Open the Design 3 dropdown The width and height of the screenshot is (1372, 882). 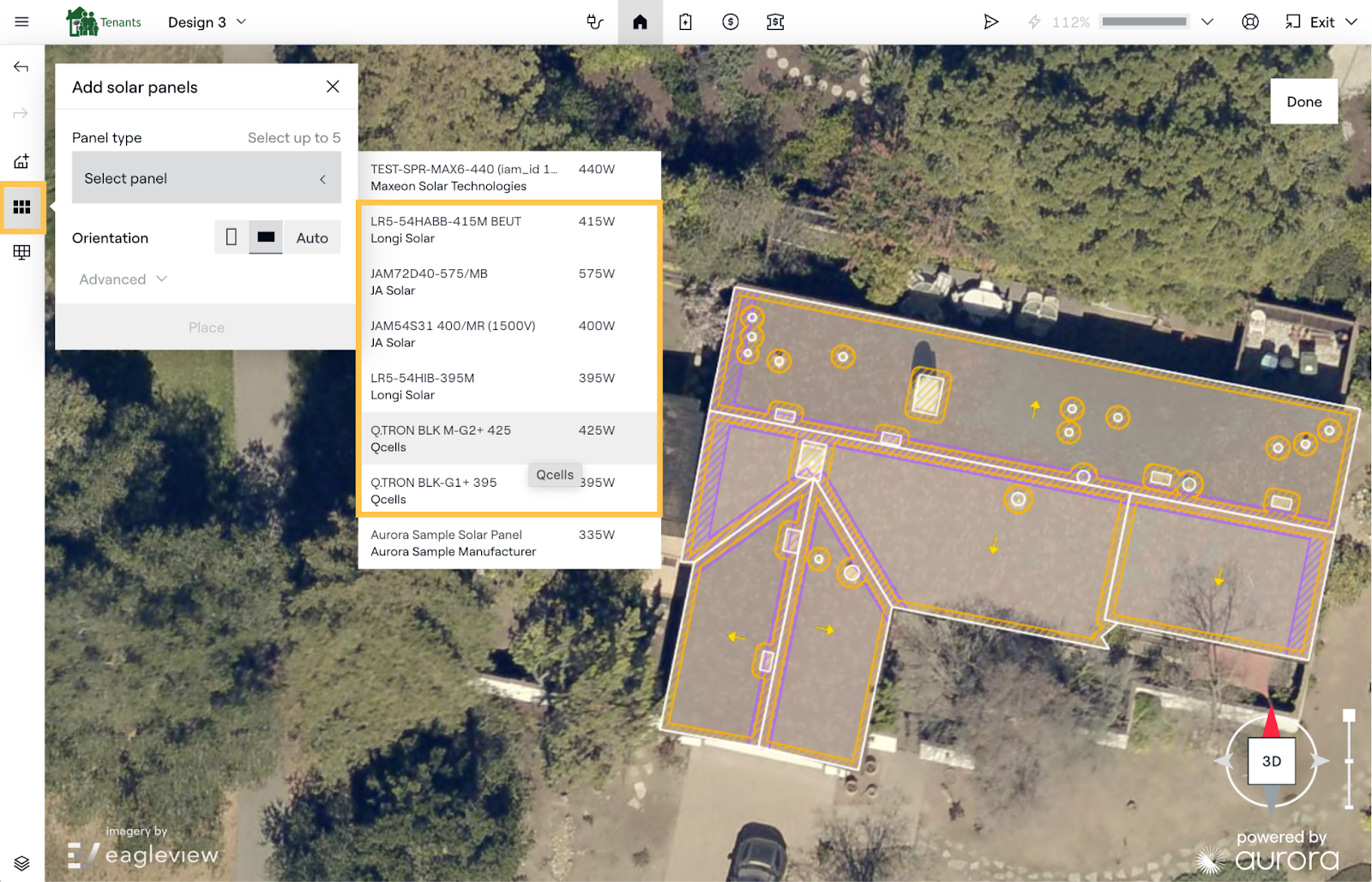click(207, 21)
